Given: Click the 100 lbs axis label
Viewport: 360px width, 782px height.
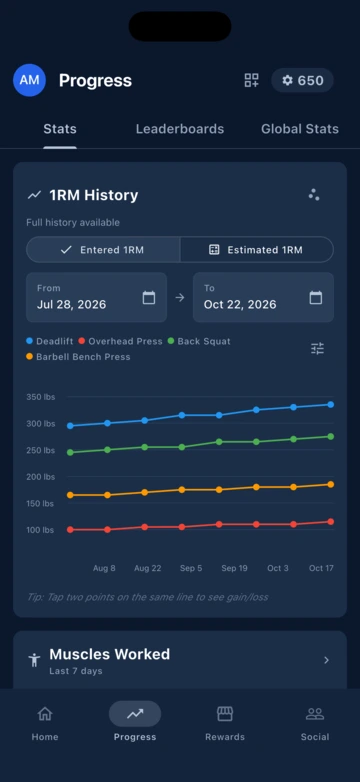Looking at the screenshot, I should (x=40, y=530).
